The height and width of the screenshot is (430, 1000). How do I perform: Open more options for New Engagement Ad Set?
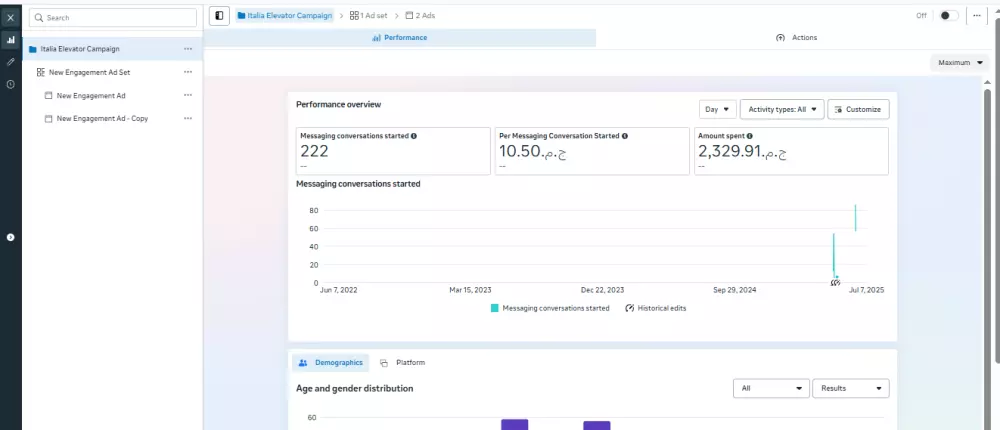pos(188,72)
